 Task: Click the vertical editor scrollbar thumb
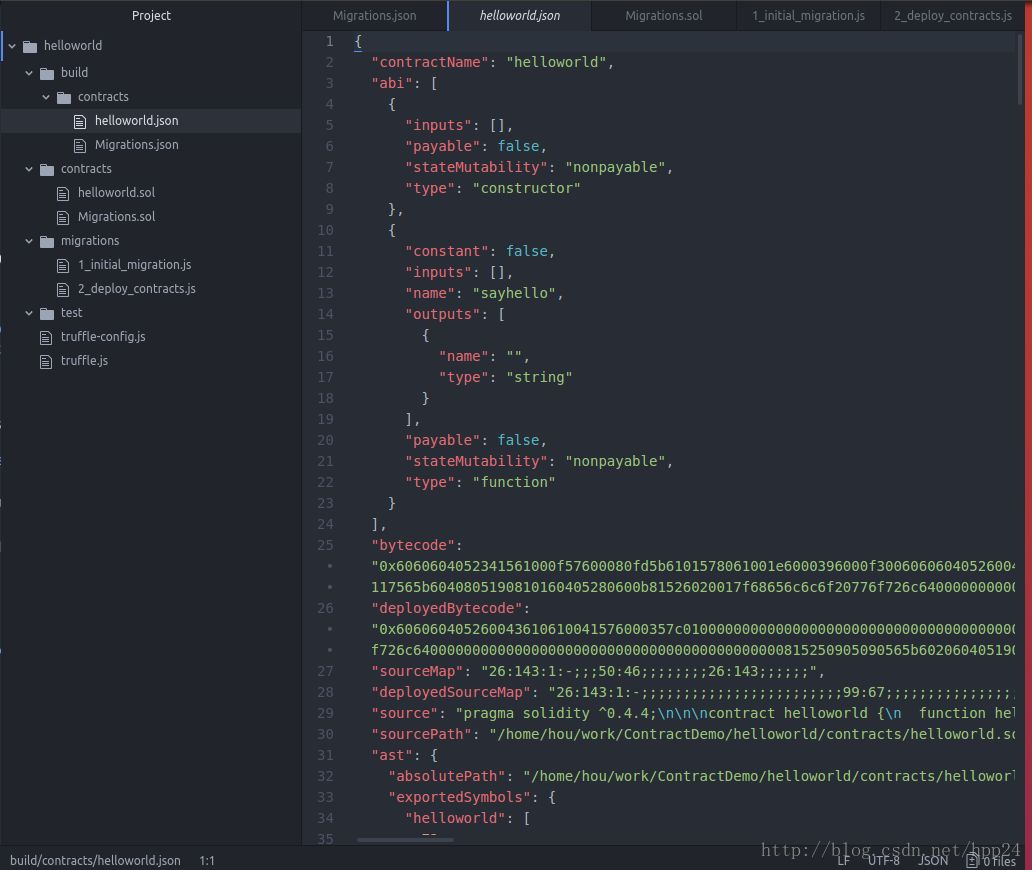[x=1020, y=69]
